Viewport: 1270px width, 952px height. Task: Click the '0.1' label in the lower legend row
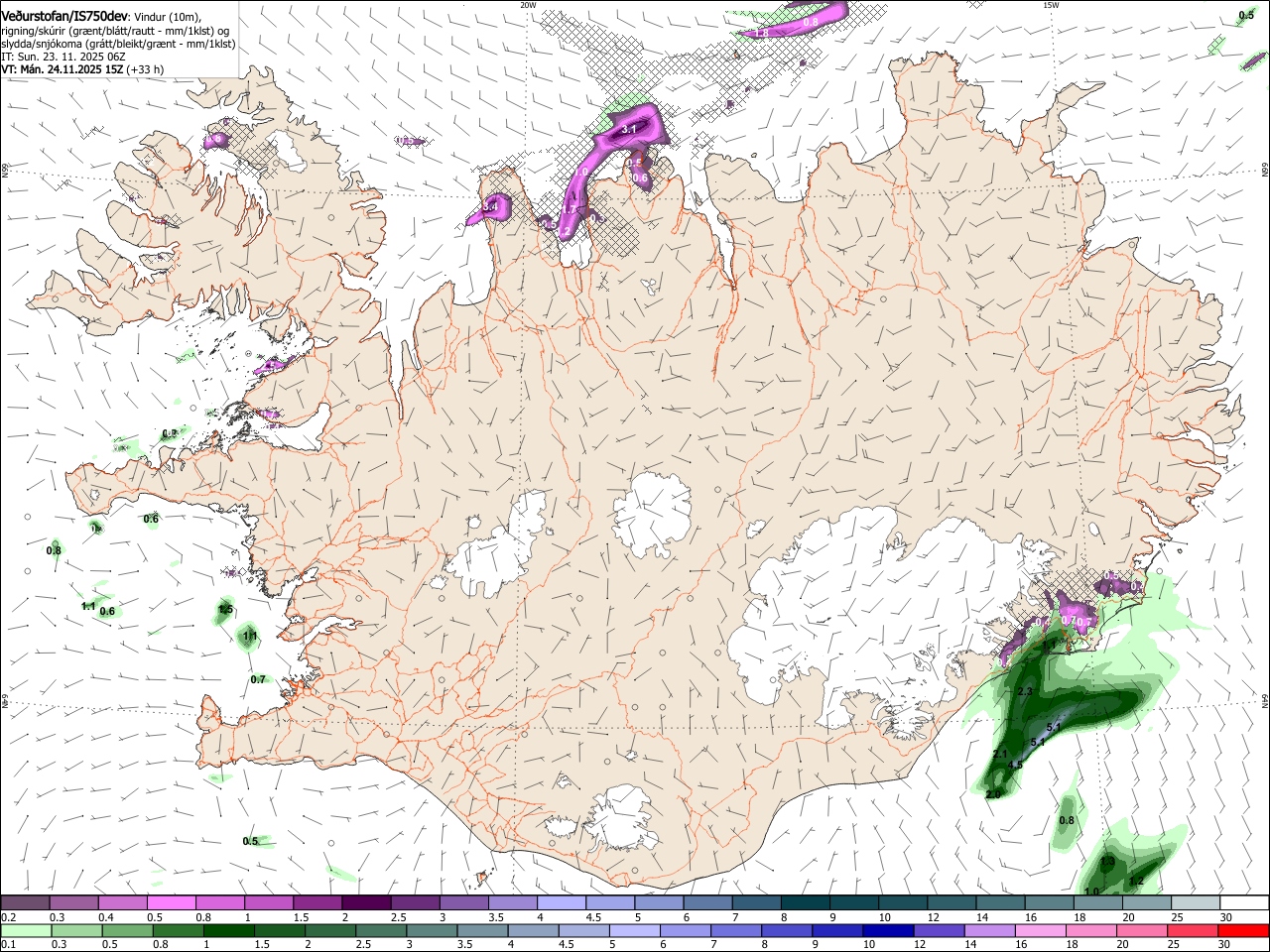click(x=9, y=945)
